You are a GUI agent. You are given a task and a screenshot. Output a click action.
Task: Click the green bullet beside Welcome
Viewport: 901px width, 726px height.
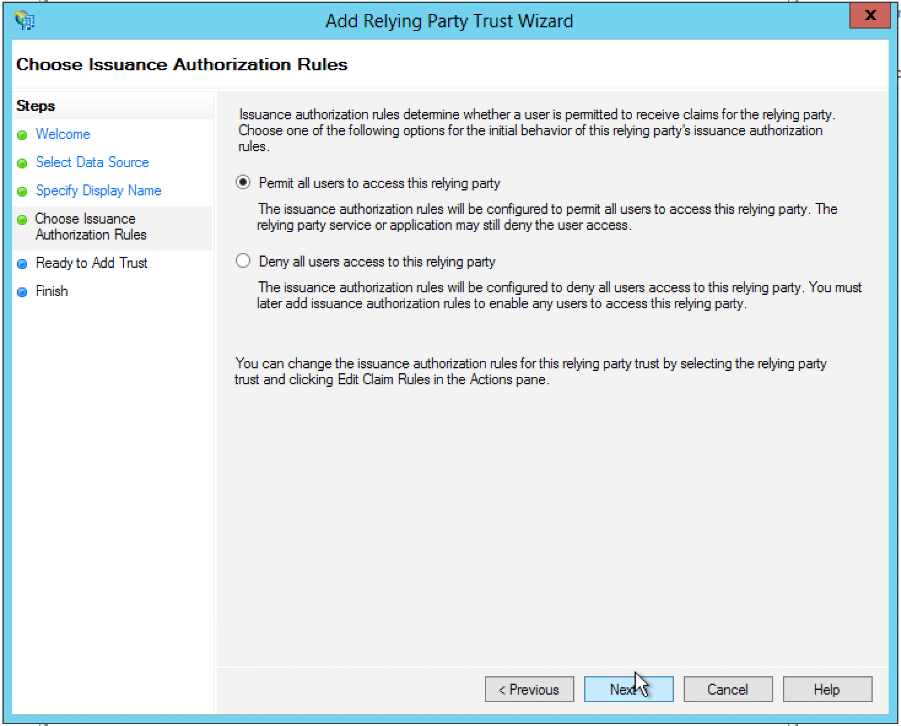[22, 135]
